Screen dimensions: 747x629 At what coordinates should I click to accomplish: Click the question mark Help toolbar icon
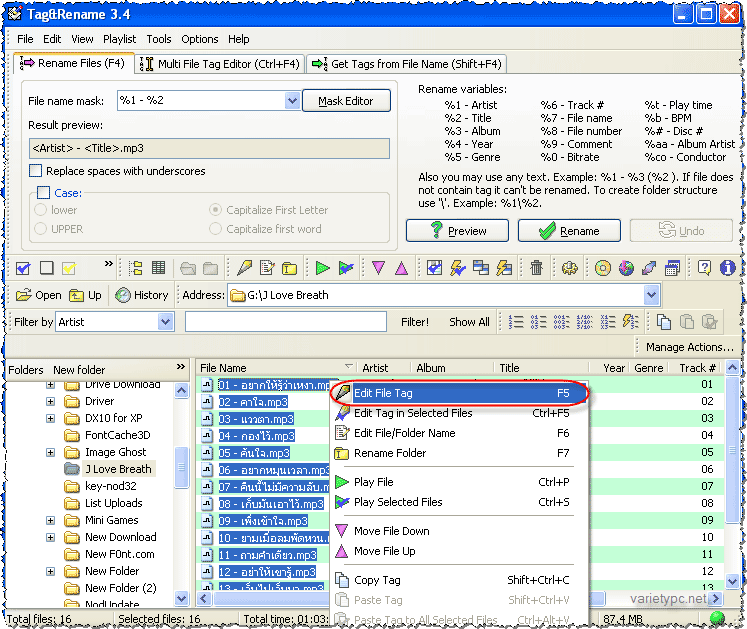tap(704, 268)
